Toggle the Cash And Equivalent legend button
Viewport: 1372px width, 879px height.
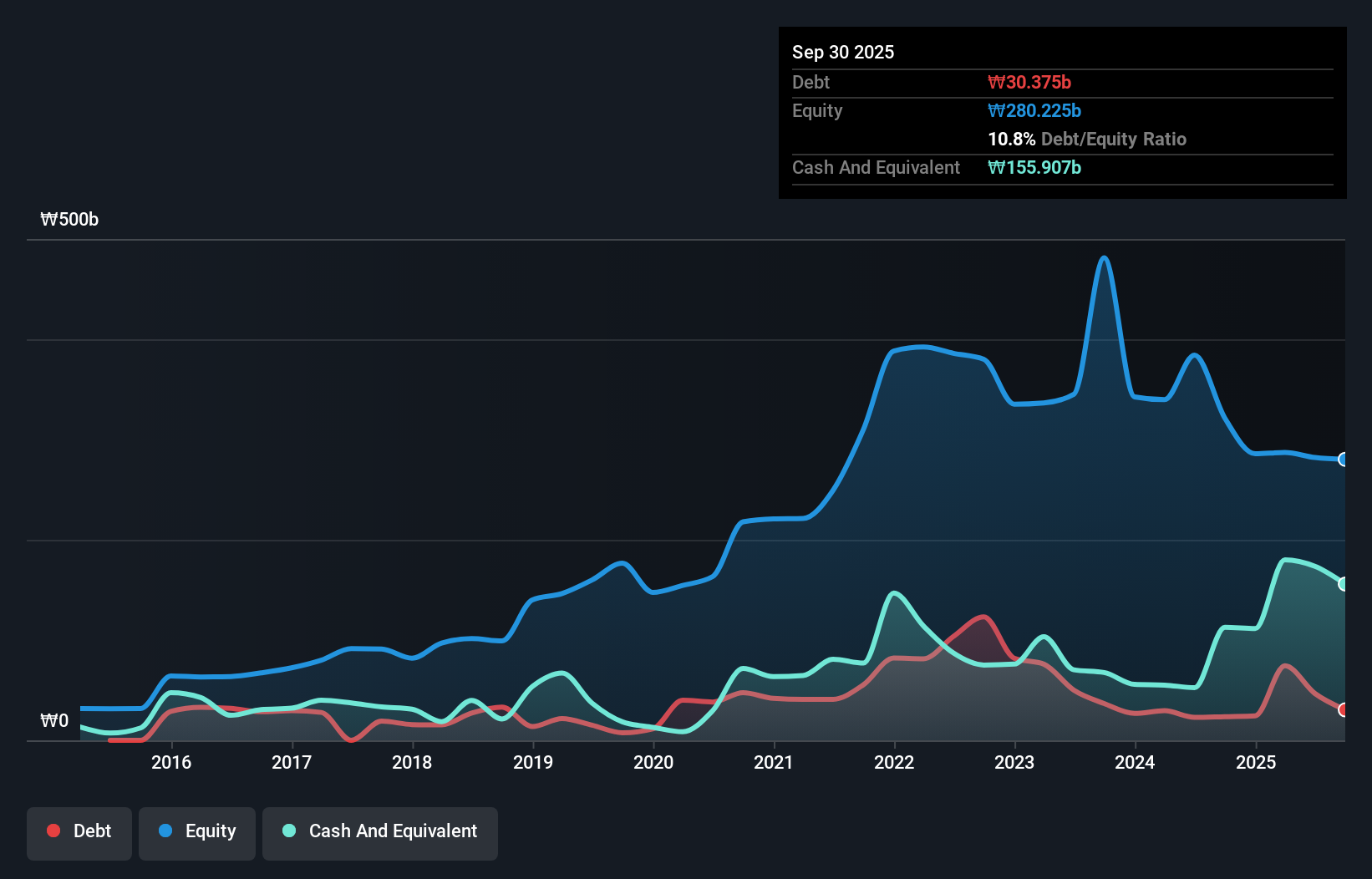(x=380, y=833)
